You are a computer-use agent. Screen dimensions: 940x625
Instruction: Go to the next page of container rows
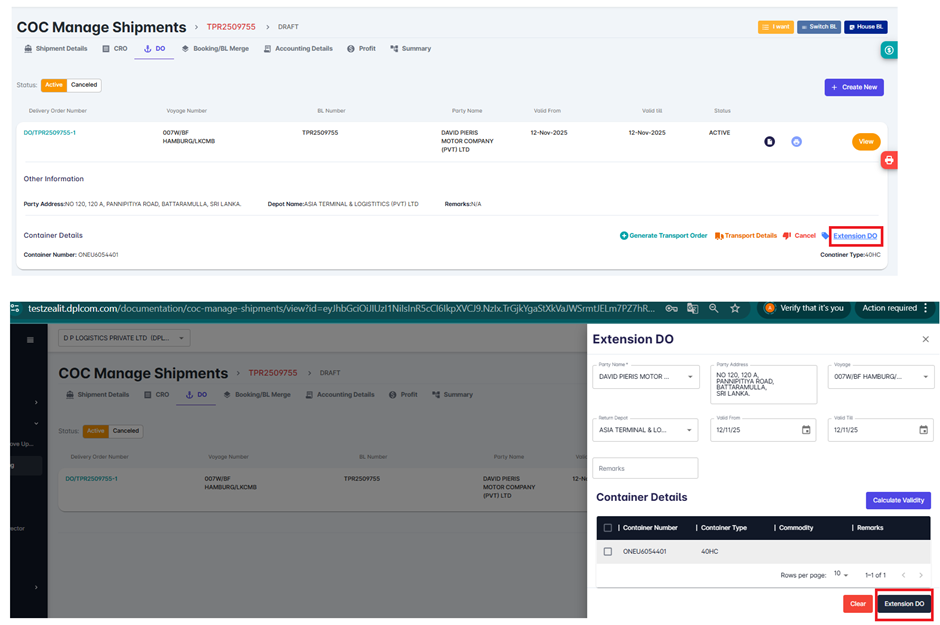[x=921, y=575]
